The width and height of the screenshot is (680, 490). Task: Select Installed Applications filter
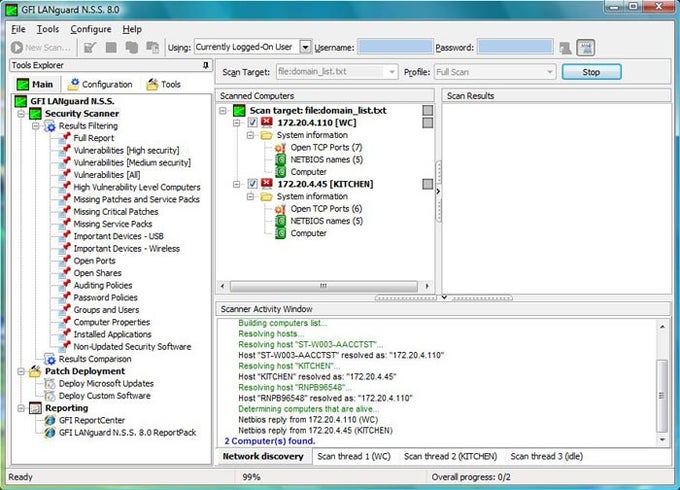112,334
